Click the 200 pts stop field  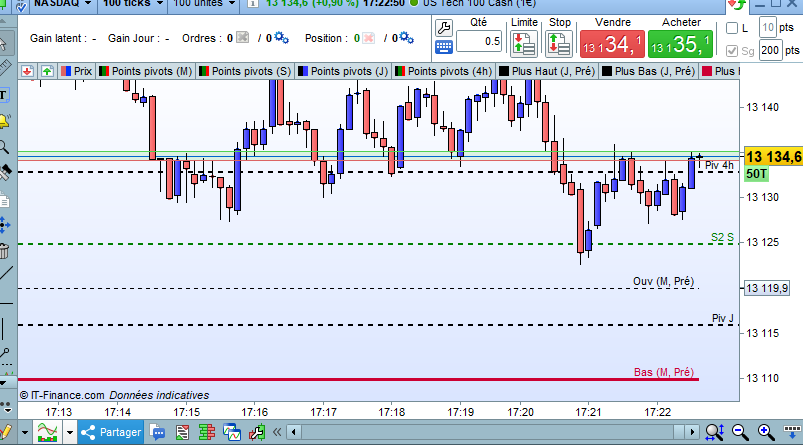(x=770, y=50)
